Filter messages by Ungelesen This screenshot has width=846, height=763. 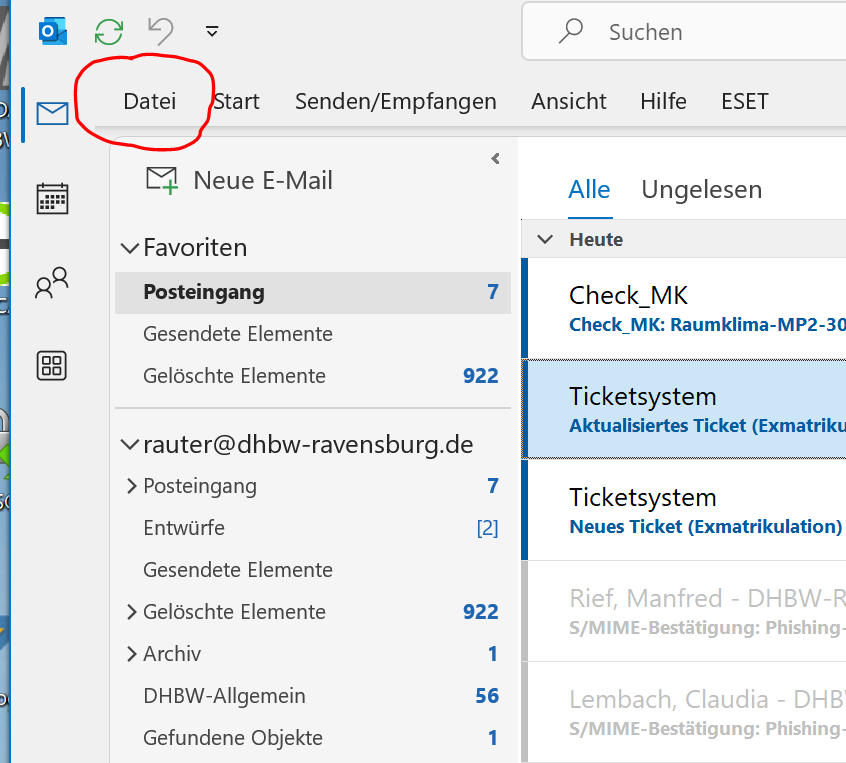click(701, 190)
